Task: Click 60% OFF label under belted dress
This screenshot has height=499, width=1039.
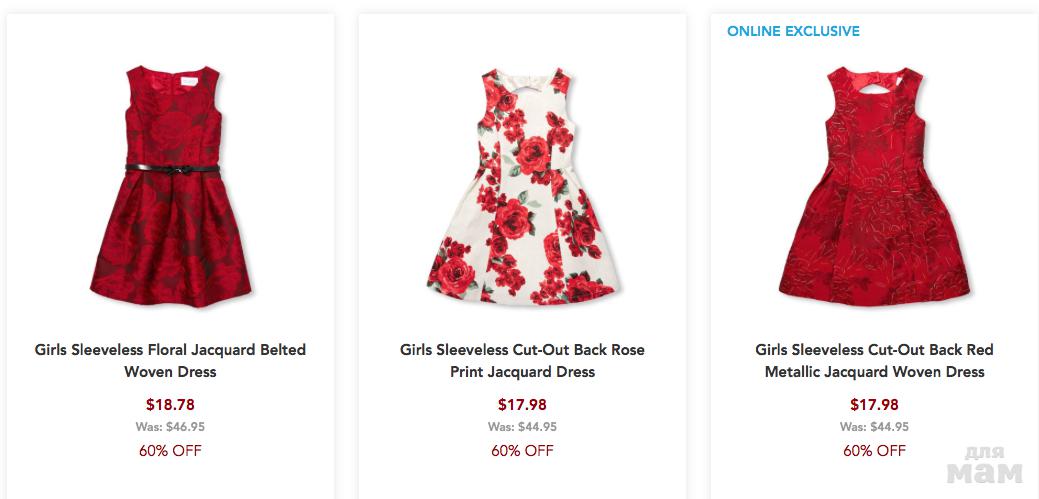Action: (170, 450)
